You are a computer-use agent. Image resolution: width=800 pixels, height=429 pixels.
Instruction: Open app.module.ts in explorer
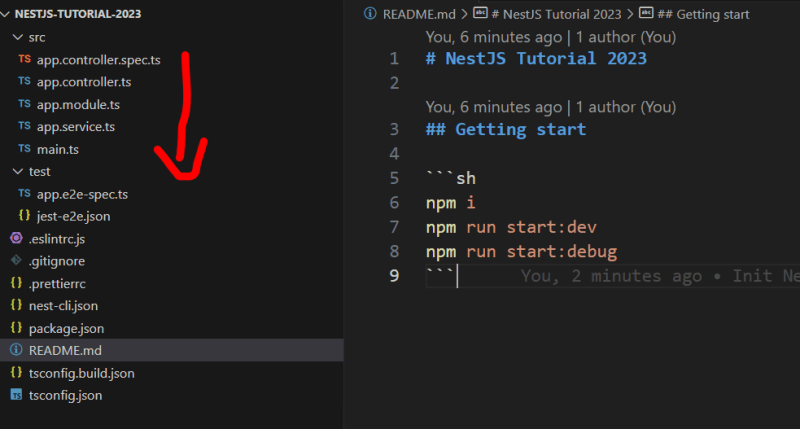coord(78,104)
